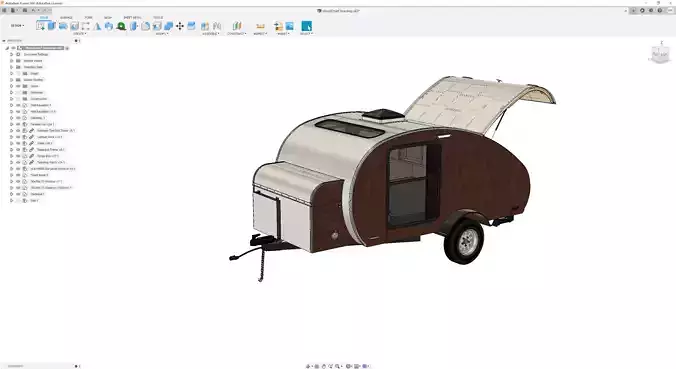This screenshot has height=369, width=676.
Task: Select the Combine tool
Action: click(x=169, y=26)
